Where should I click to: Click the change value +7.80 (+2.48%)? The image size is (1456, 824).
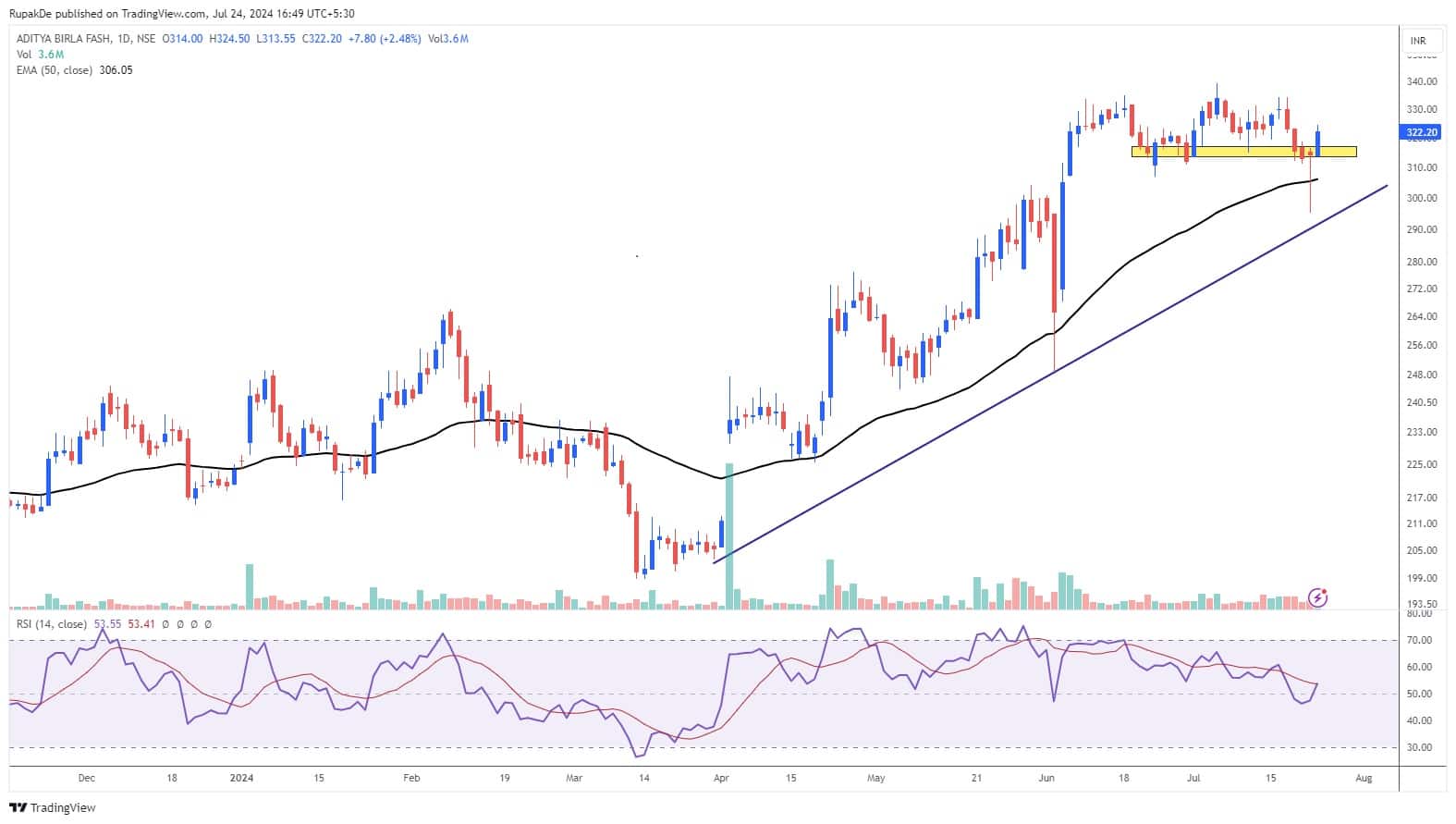tap(385, 39)
